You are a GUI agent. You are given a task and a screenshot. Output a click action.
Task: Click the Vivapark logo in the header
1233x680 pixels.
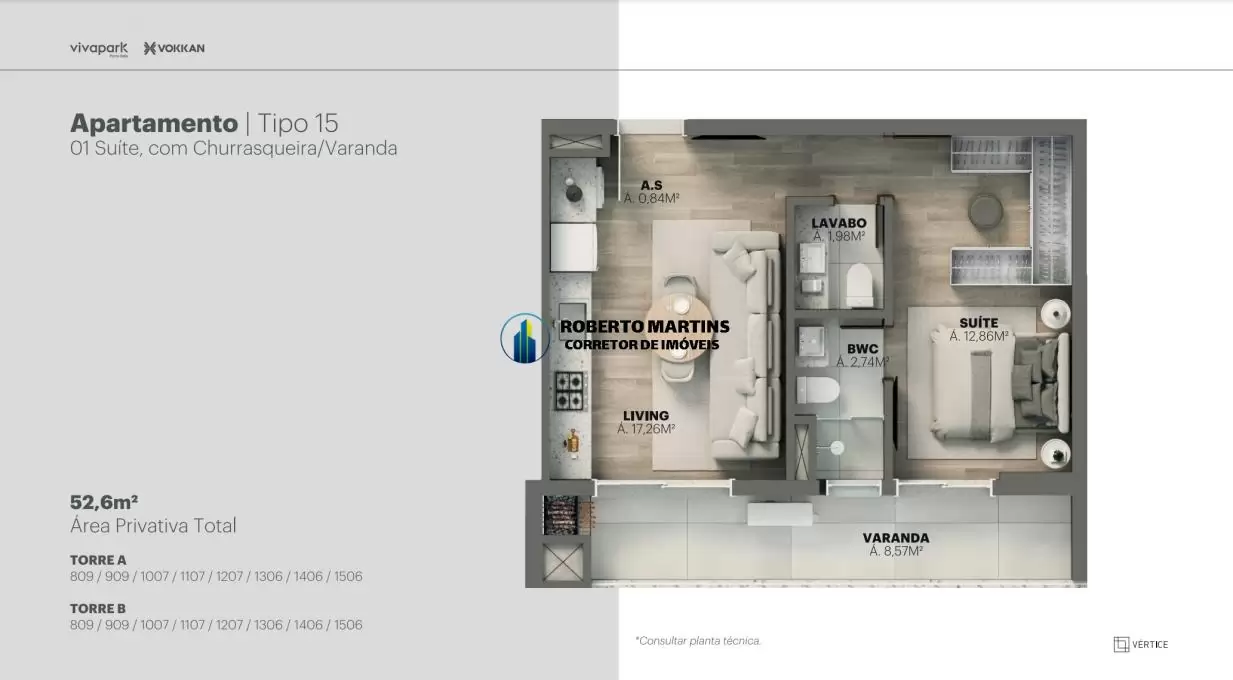coord(98,48)
